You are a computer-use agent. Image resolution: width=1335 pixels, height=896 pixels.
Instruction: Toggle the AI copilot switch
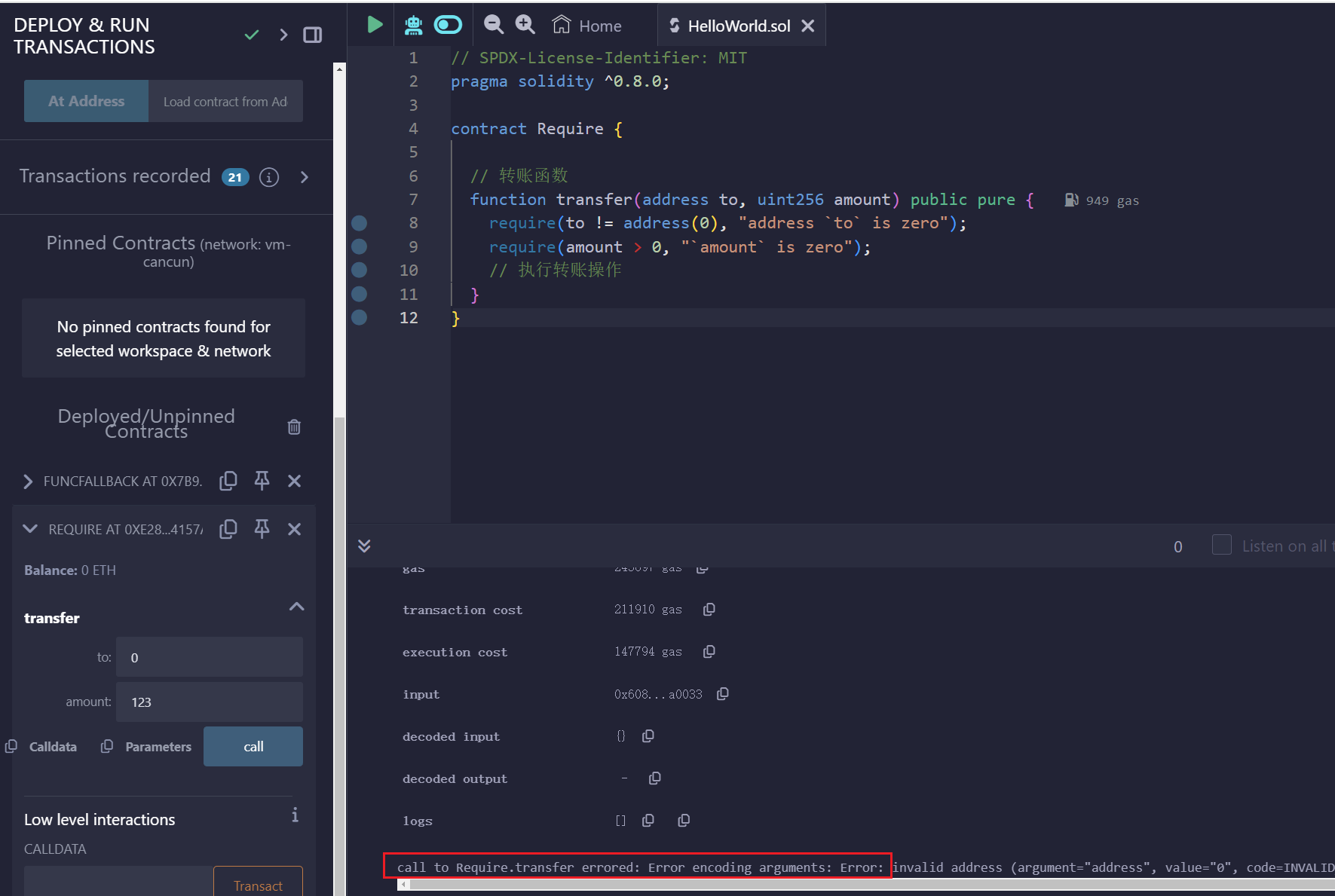448,26
